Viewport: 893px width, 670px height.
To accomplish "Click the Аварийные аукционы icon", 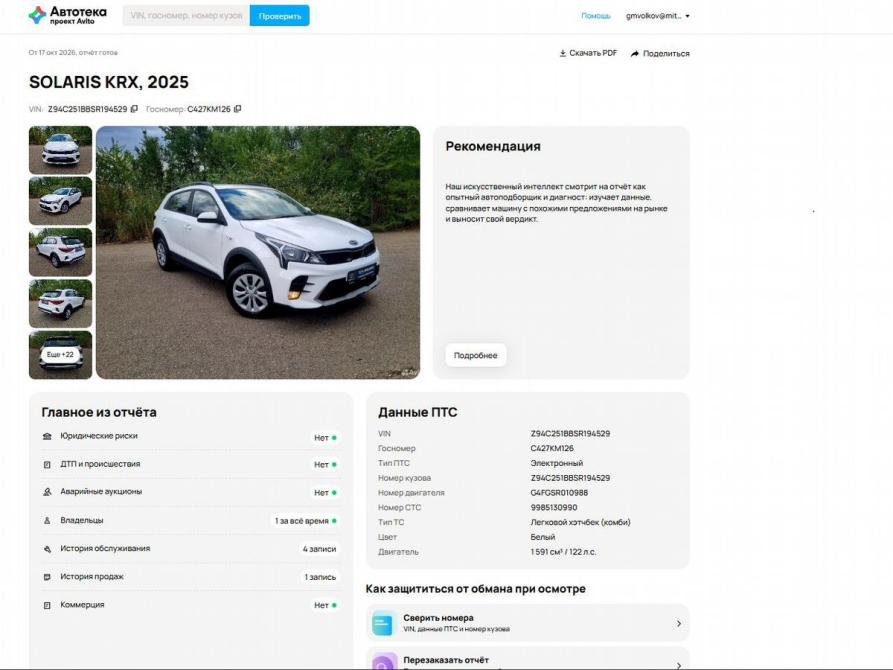I will click(47, 492).
